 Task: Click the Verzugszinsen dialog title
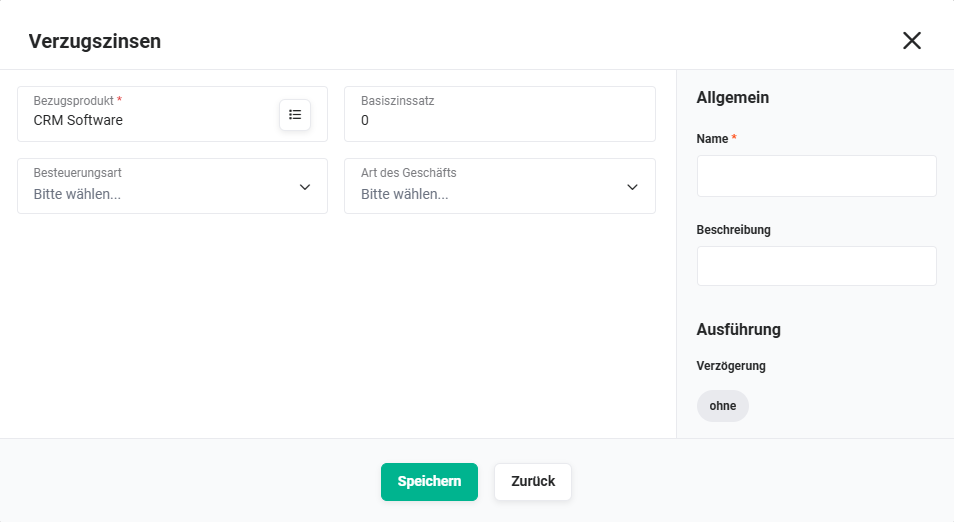point(95,41)
